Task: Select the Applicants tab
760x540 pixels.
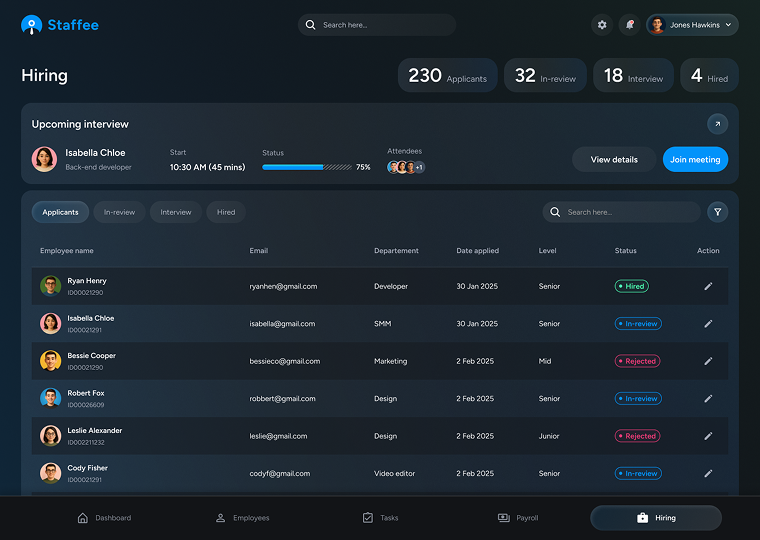Action: (x=60, y=212)
